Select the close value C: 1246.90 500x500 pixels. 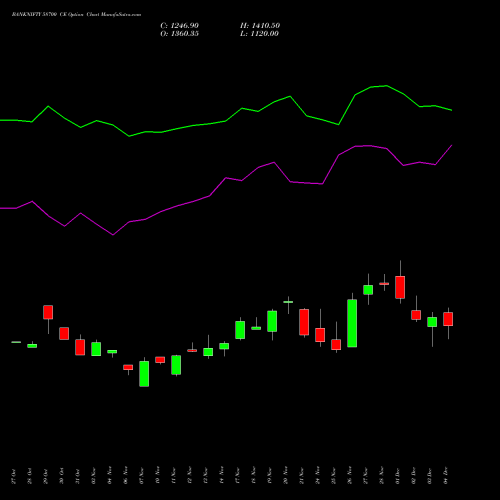click(x=180, y=26)
